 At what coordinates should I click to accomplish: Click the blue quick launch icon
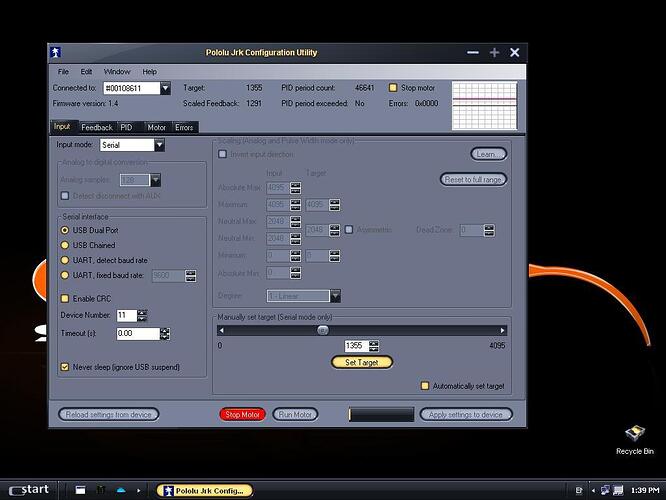pyautogui.click(x=121, y=490)
